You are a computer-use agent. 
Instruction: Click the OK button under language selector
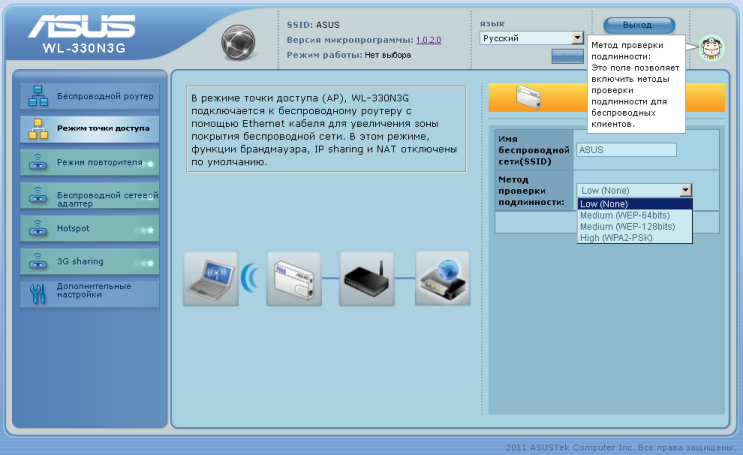[568, 56]
